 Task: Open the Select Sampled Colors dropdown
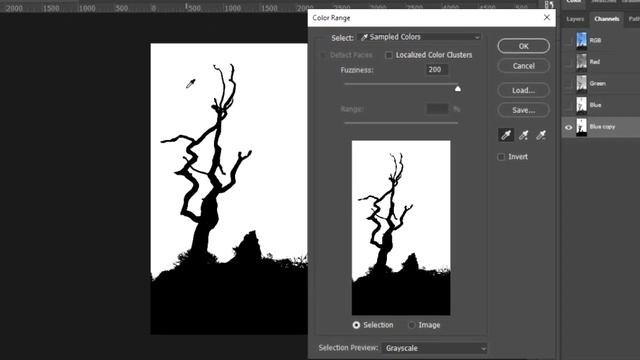(x=420, y=37)
